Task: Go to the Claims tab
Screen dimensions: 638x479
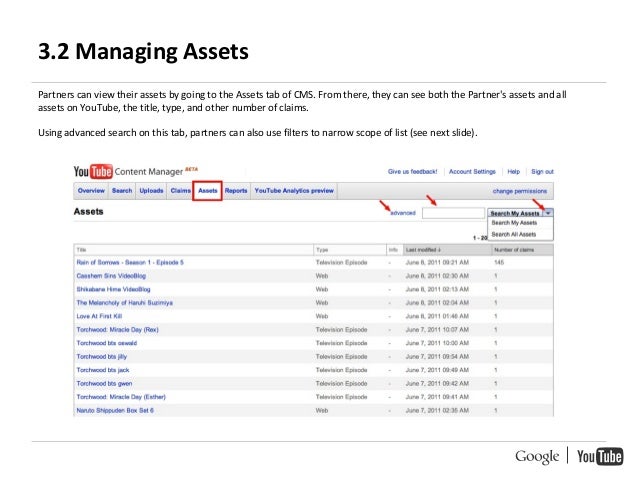Action: pyautogui.click(x=180, y=190)
